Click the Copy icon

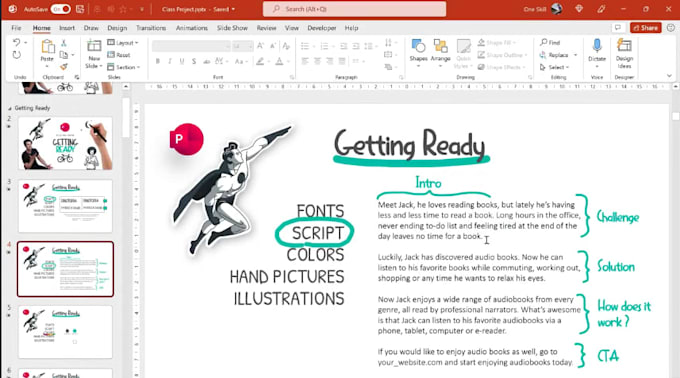(64, 55)
